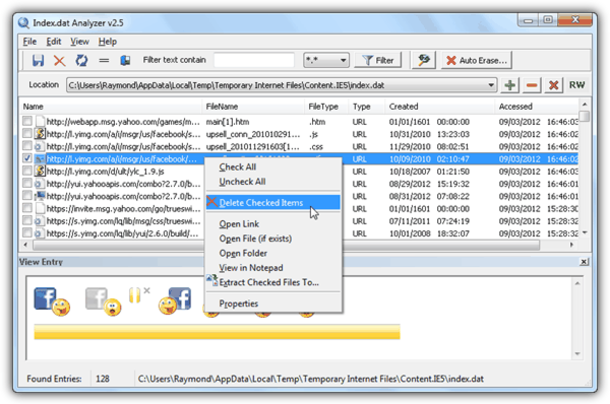Click the search tool icon beside Filter
610x404 pixels.
coord(424,60)
